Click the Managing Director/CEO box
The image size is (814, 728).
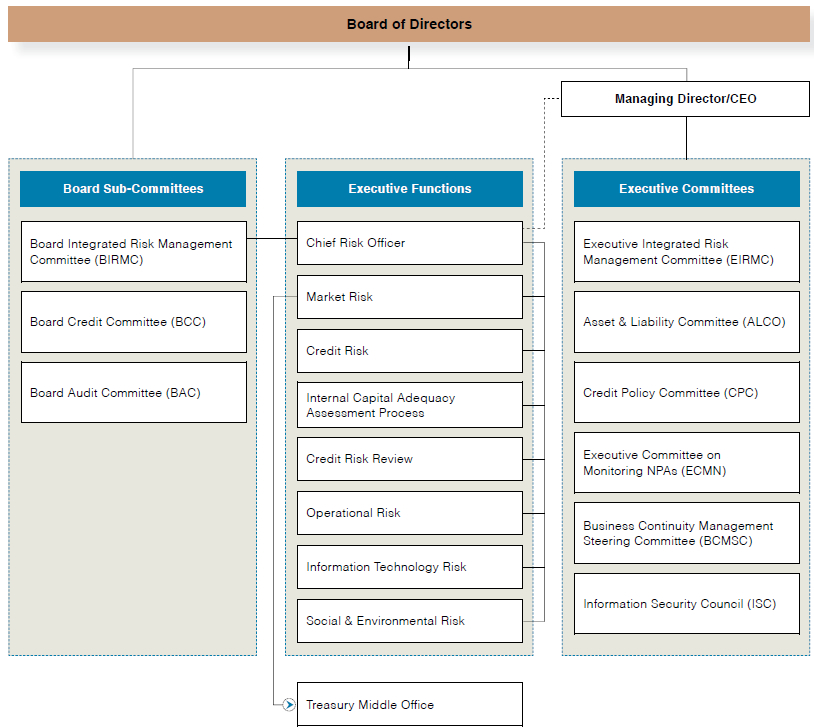coord(685,99)
